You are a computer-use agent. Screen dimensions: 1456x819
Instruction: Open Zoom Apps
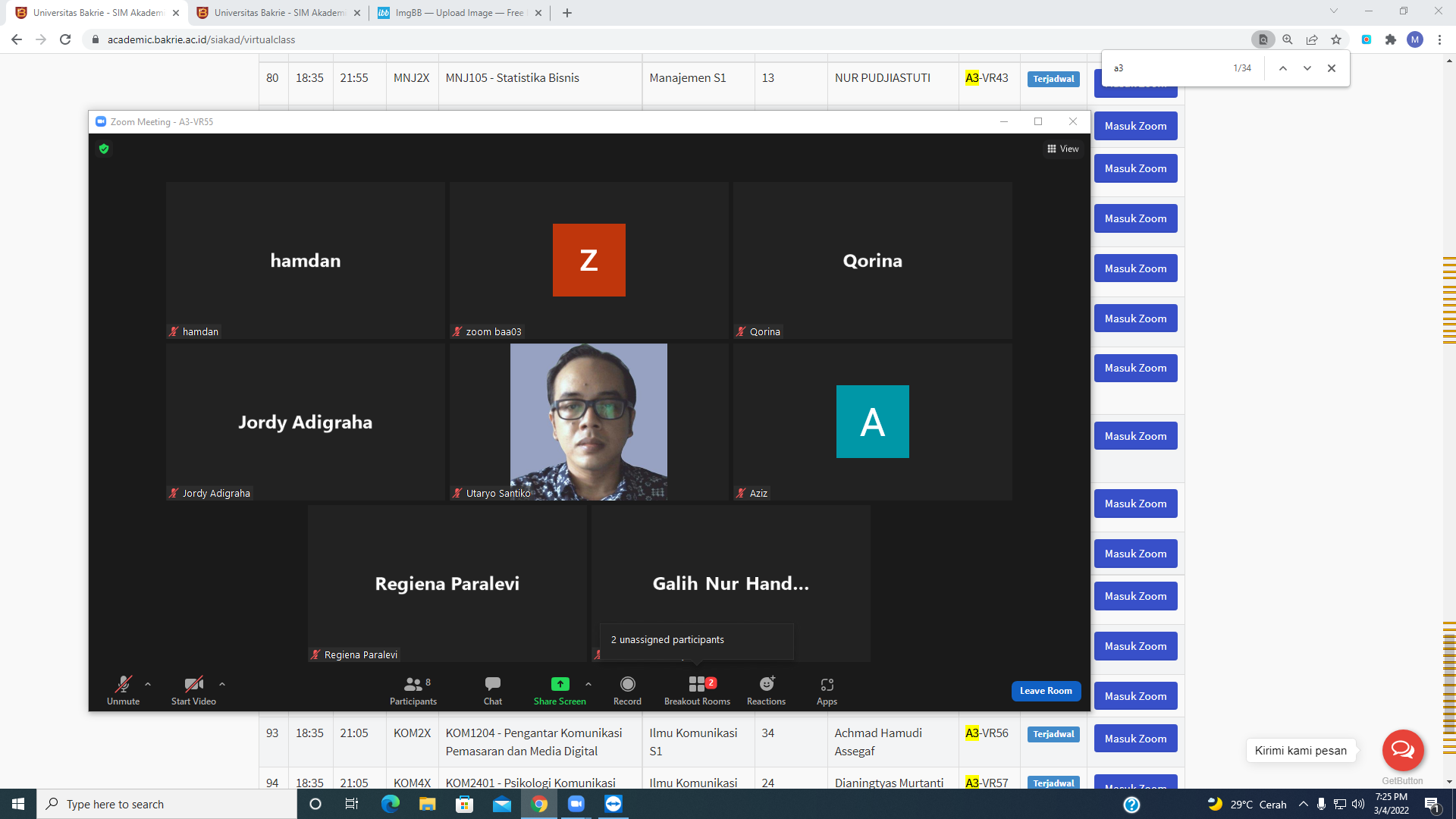827,690
